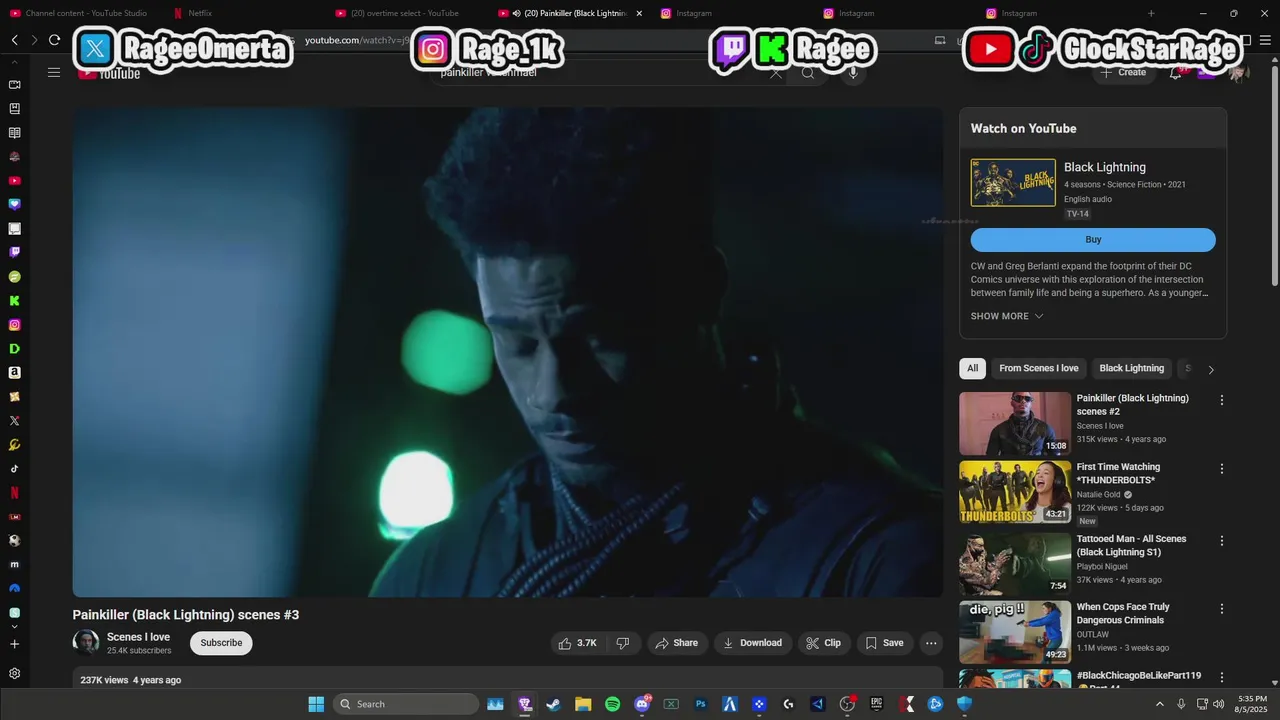Launch Photoshop from the taskbar
1280x720 pixels.
(701, 704)
